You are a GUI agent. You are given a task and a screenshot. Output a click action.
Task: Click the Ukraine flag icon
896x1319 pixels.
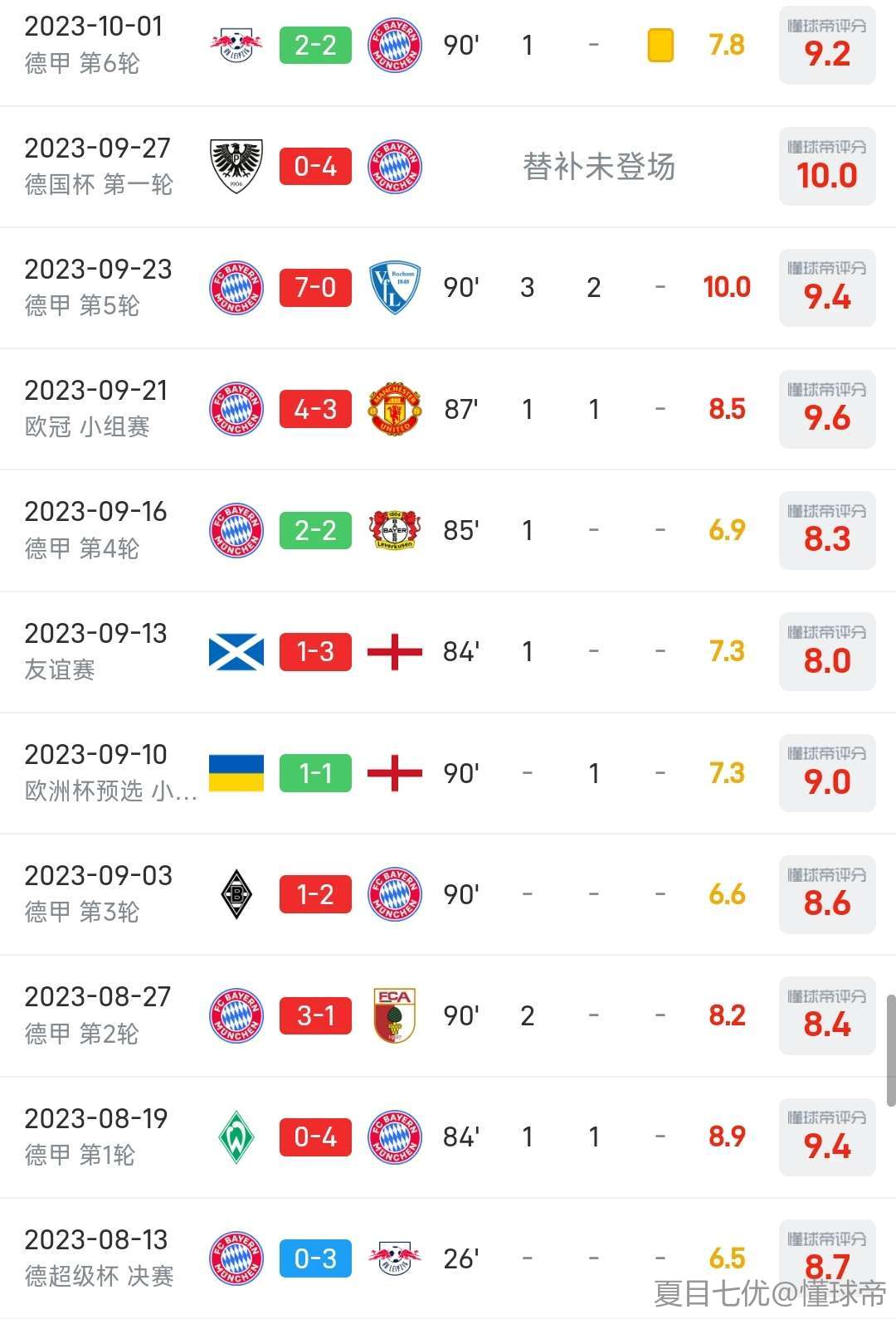[x=236, y=773]
